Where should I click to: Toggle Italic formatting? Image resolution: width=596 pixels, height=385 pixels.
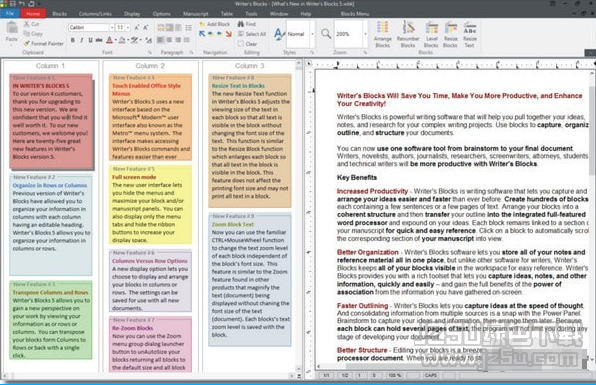81,40
